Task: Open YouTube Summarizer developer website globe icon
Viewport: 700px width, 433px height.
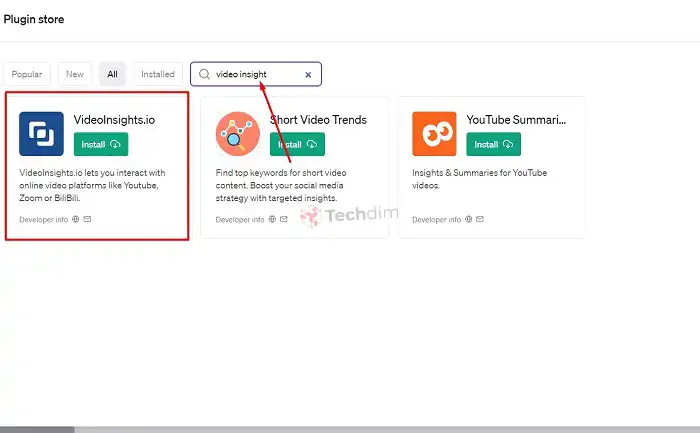Action: point(468,219)
